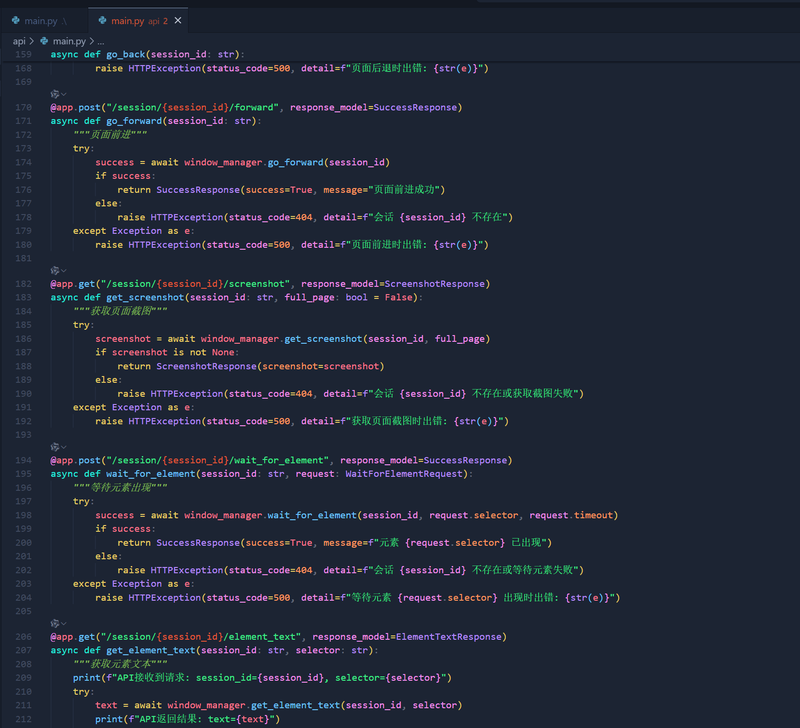Click the print statement on line 209
The width and height of the screenshot is (800, 728).
coord(262,678)
